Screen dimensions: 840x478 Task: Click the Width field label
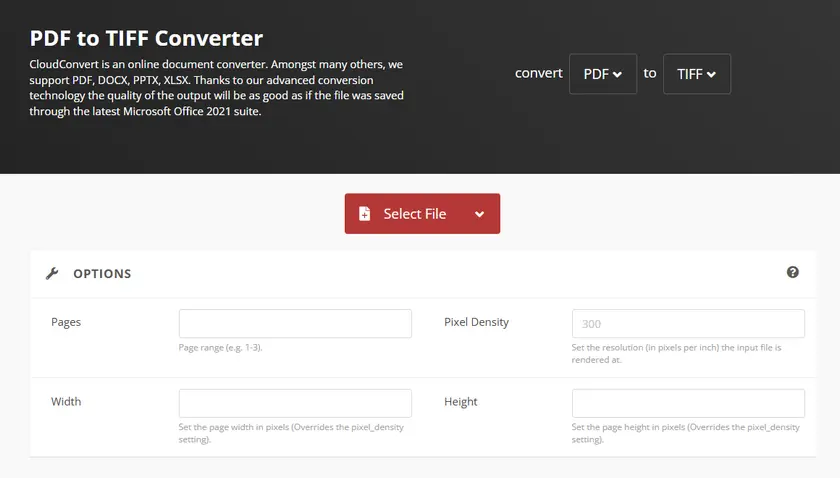coord(66,402)
